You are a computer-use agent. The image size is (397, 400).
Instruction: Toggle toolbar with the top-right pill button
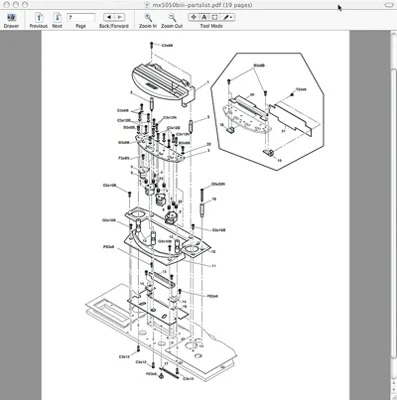coord(389,5)
